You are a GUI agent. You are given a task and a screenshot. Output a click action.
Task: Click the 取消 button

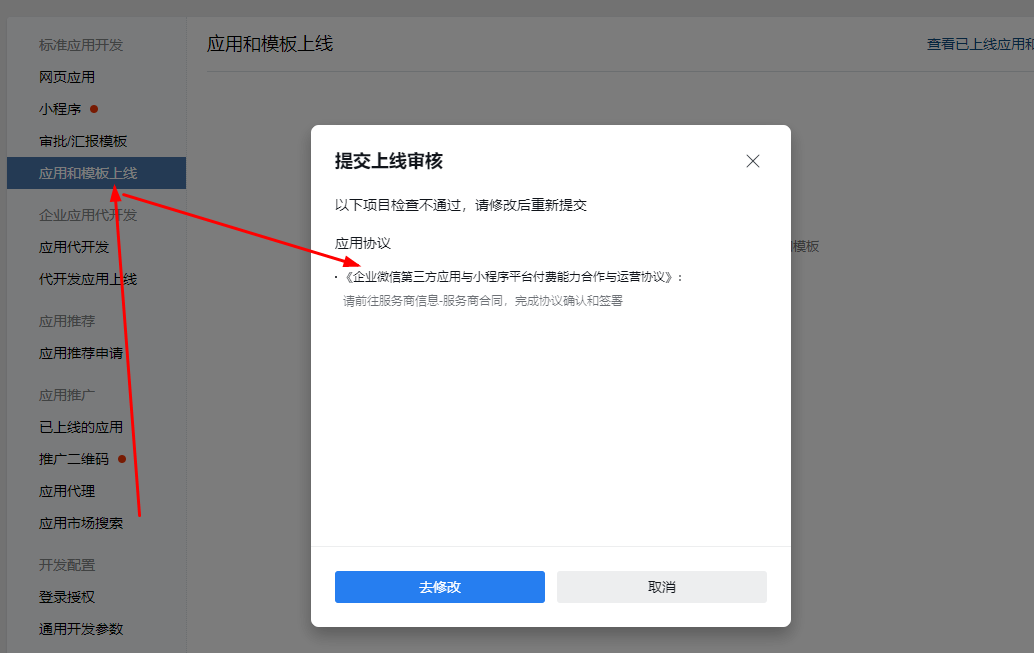click(661, 587)
